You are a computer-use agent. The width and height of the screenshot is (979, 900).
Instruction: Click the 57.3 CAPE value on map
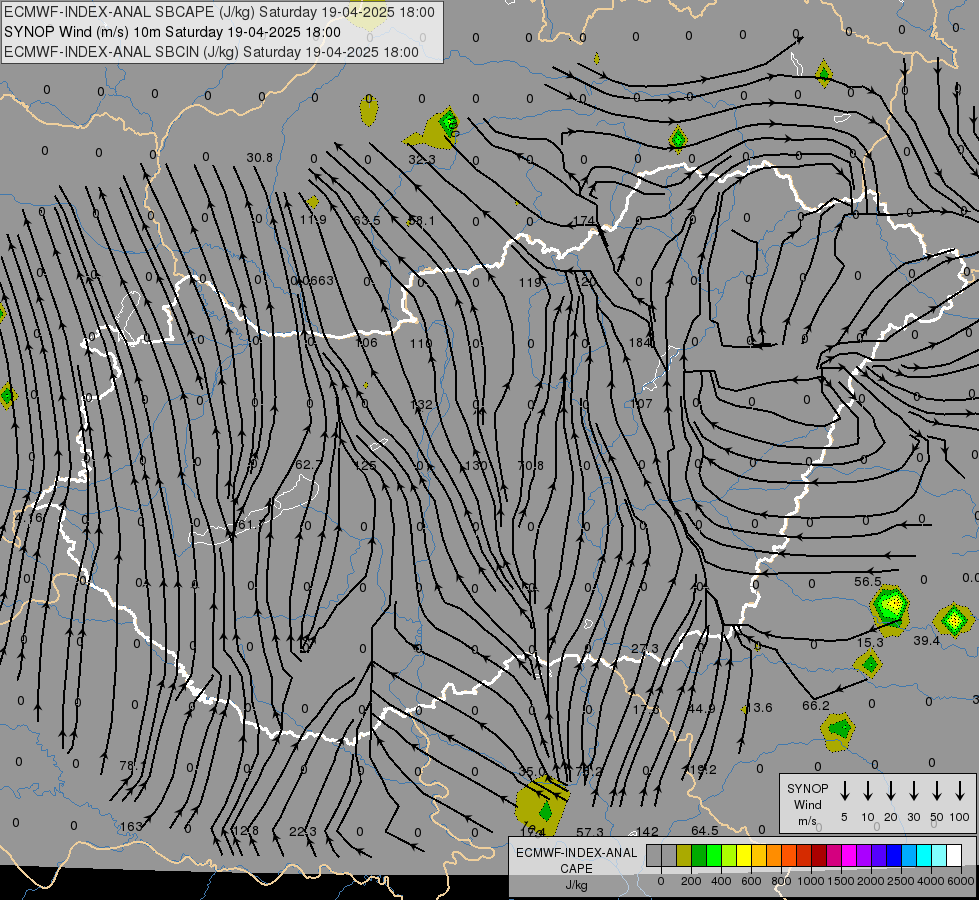pos(590,833)
